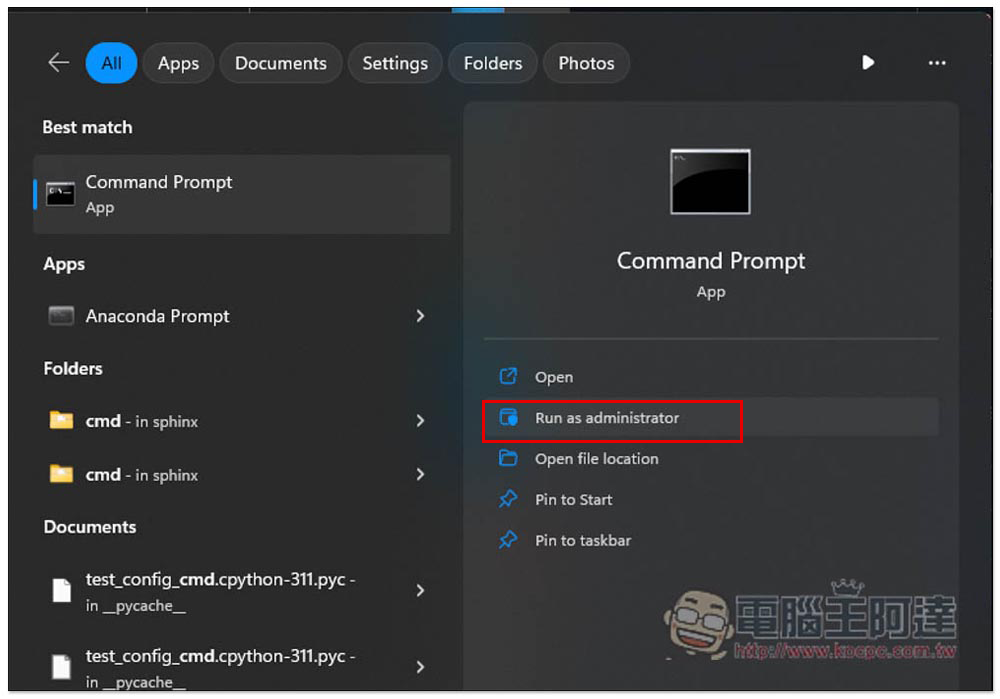
Task: Choose Open file location
Action: pos(711,459)
